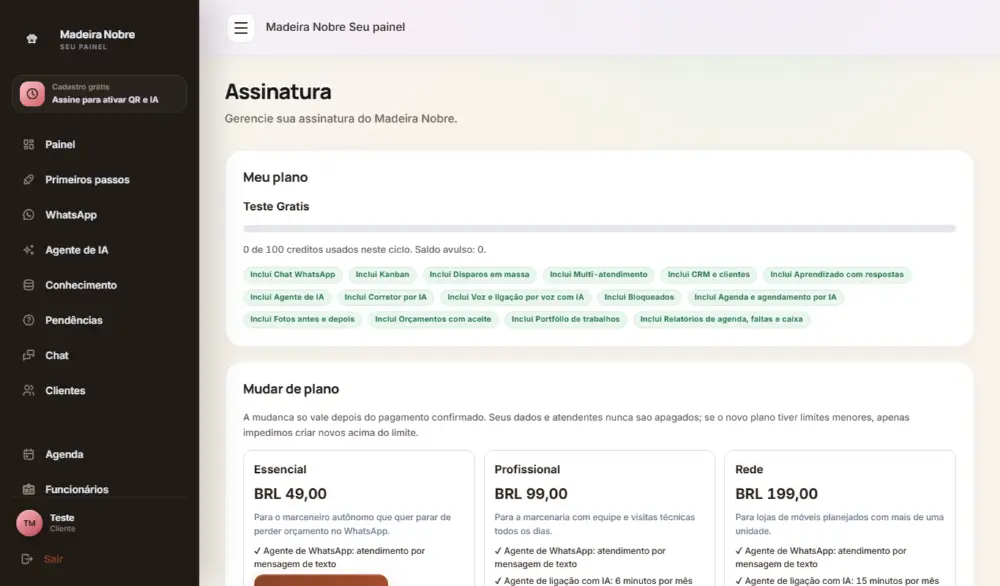Click the Painel dashboard icon
The height and width of the screenshot is (586, 1000).
coord(29,145)
